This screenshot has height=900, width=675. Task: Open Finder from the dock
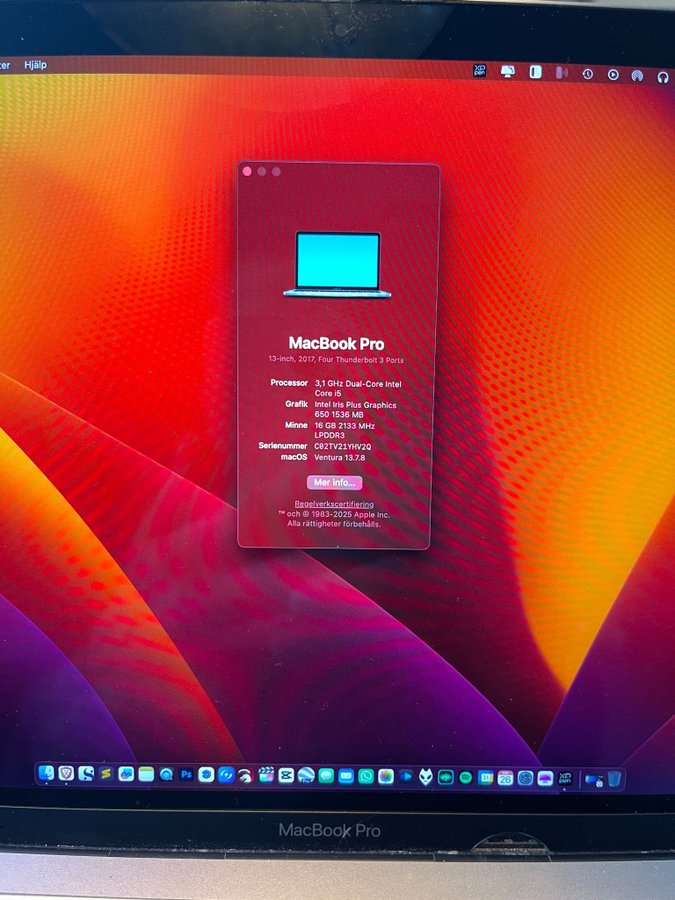click(x=46, y=774)
